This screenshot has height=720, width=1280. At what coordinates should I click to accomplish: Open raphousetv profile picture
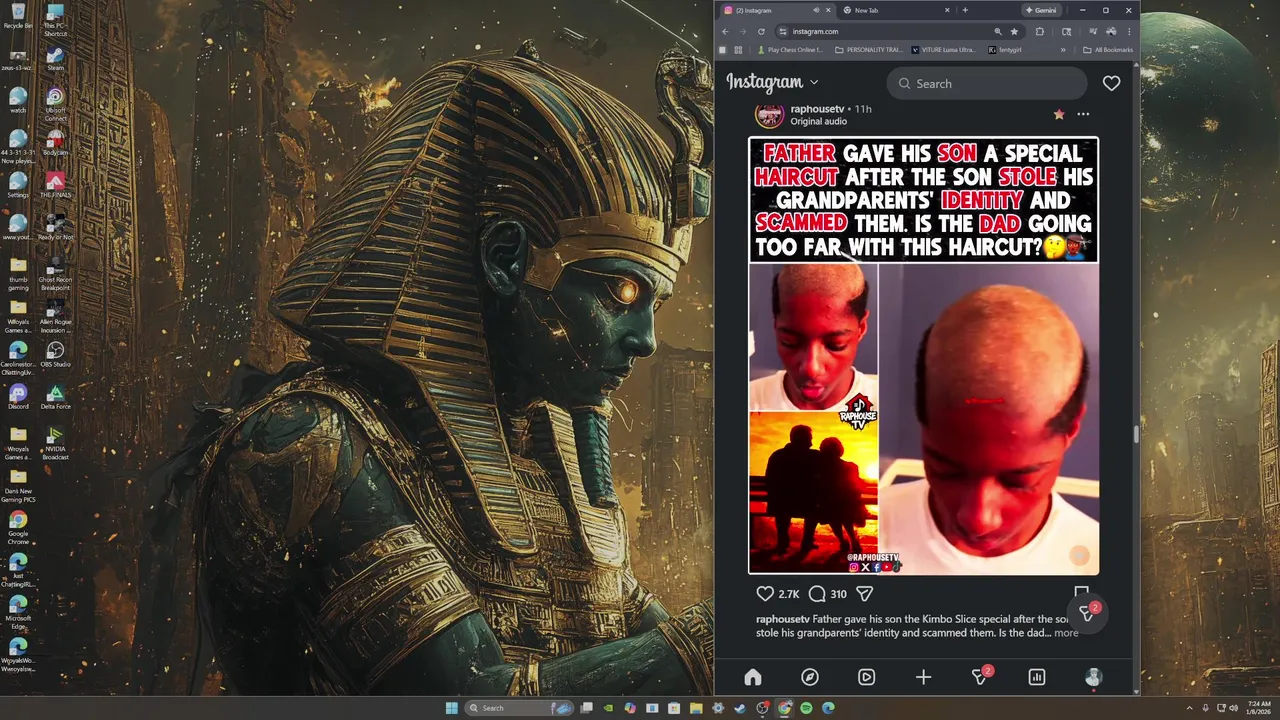769,114
